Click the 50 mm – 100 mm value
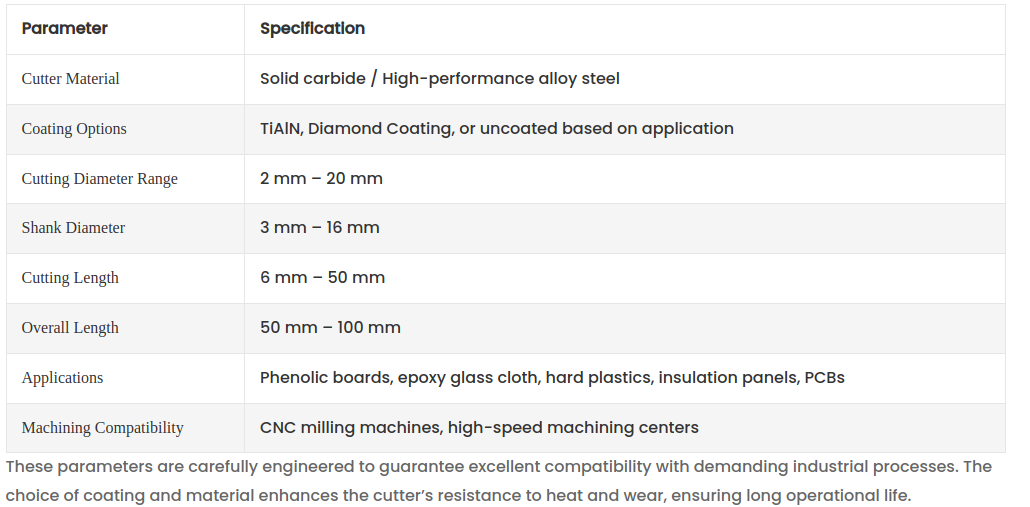Image resolution: width=1030 pixels, height=507 pixels. [330, 328]
